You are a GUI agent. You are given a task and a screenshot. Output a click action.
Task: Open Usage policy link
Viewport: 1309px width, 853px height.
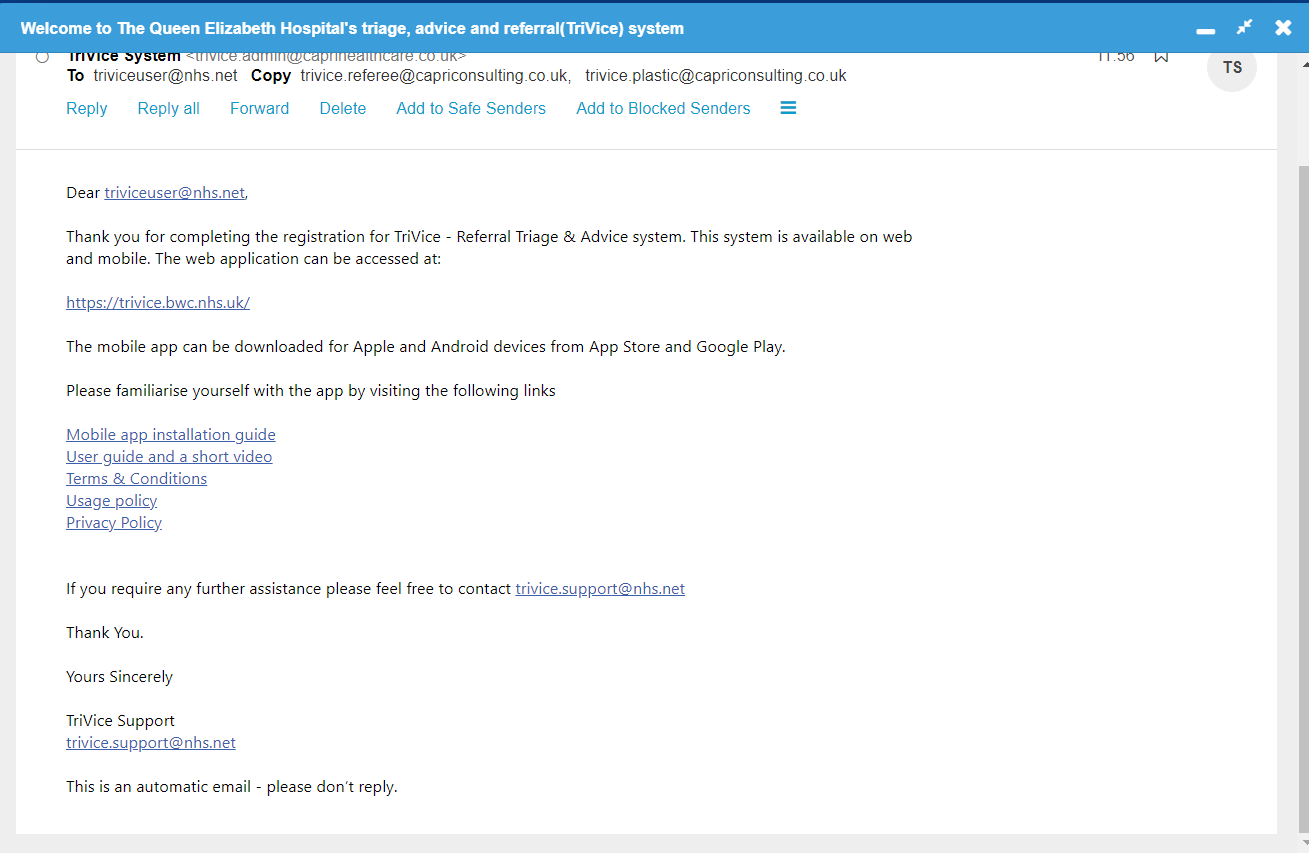112,501
